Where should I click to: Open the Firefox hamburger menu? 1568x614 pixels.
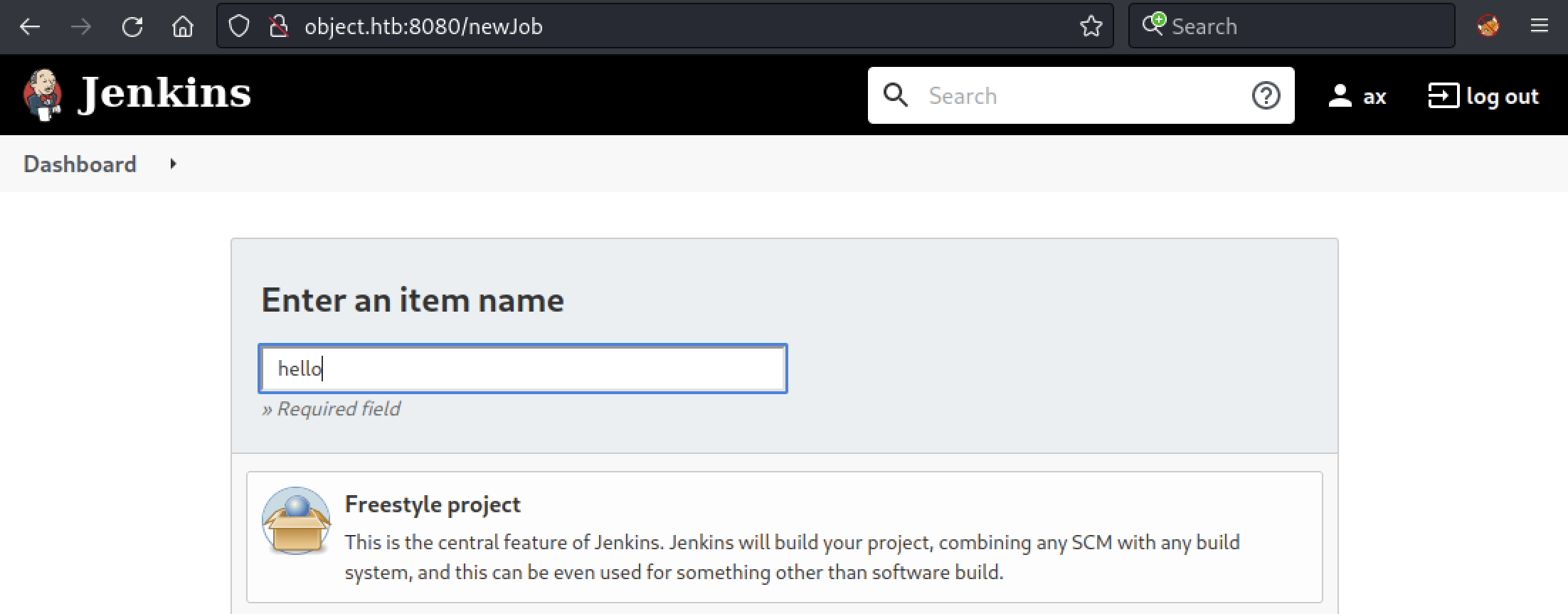1539,26
